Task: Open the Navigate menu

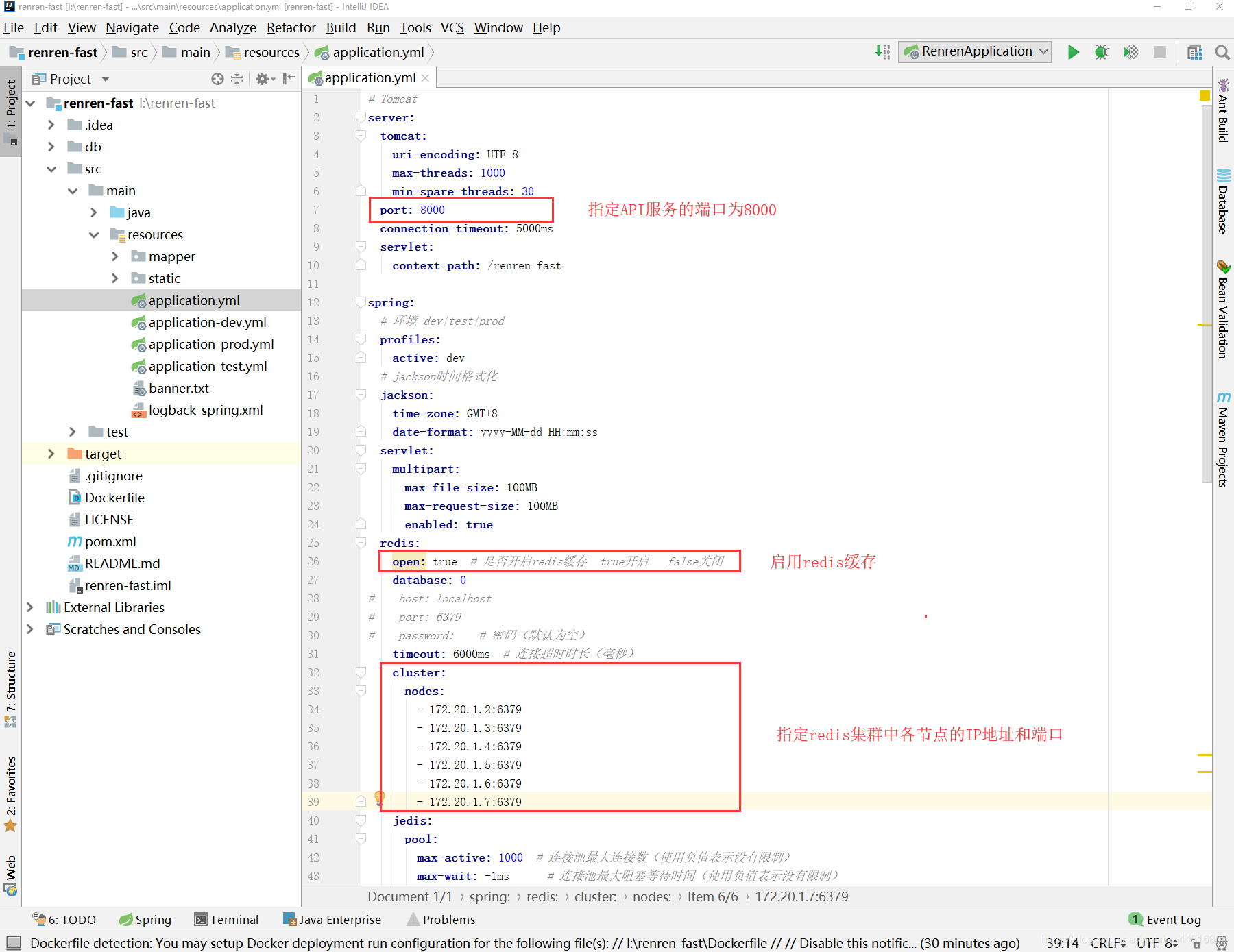Action: pyautogui.click(x=132, y=27)
